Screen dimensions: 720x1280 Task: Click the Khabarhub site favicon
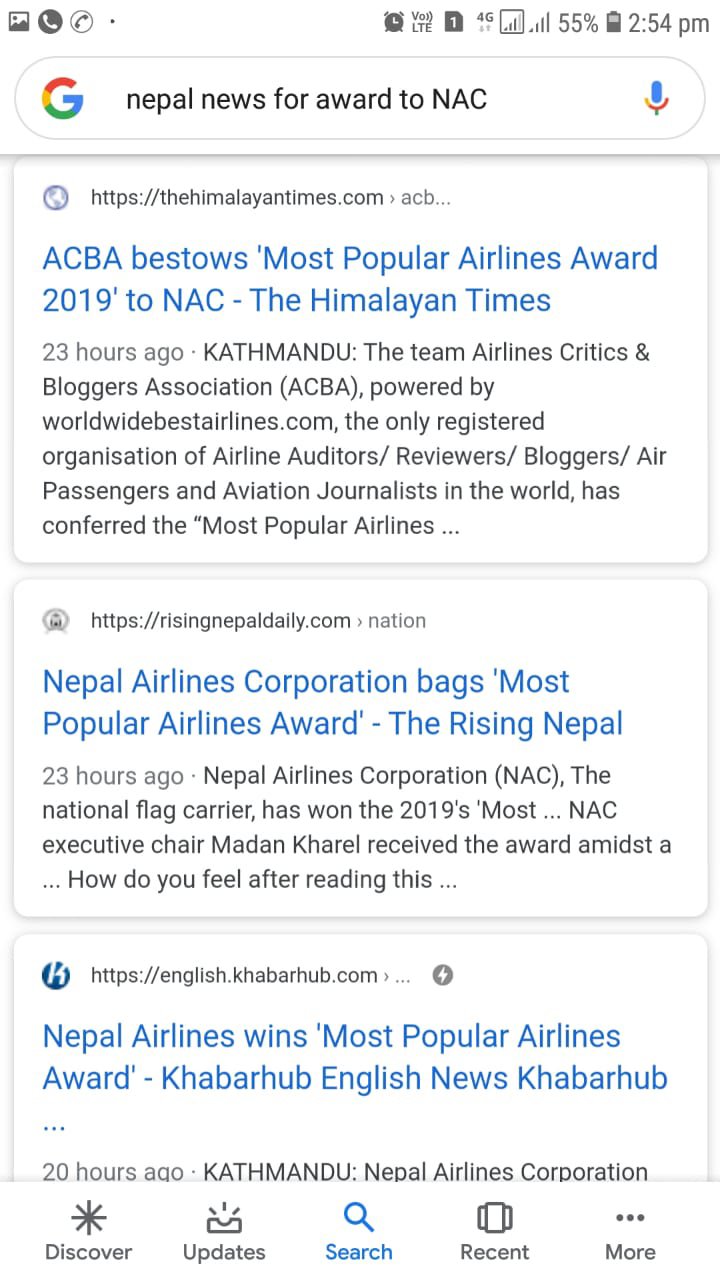[x=56, y=975]
